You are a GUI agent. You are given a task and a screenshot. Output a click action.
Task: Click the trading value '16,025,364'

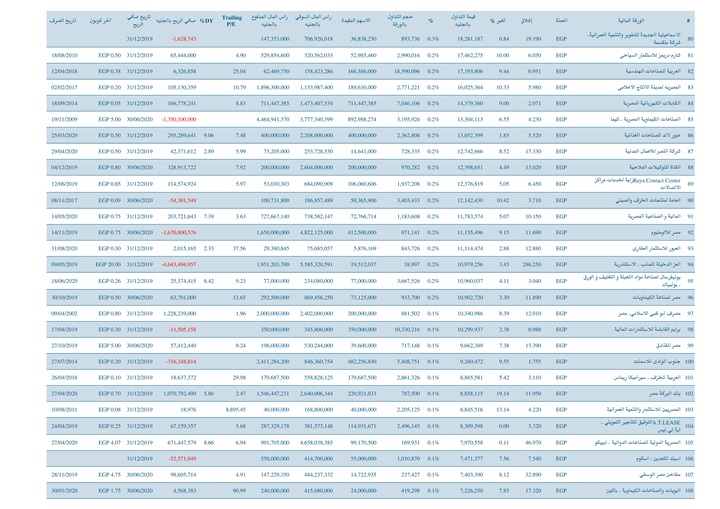pos(470,87)
